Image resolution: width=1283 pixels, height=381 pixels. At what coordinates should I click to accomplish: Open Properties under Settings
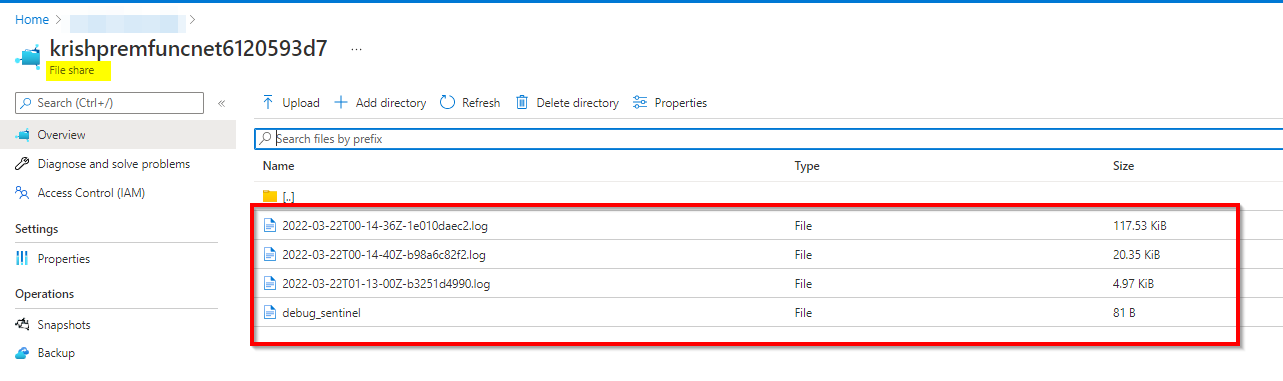64,259
